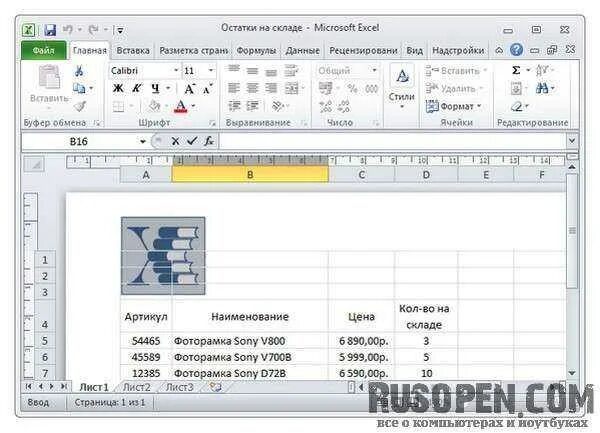Screen dimensions: 600x433
Task: Align text to the right
Action: (x=271, y=89)
